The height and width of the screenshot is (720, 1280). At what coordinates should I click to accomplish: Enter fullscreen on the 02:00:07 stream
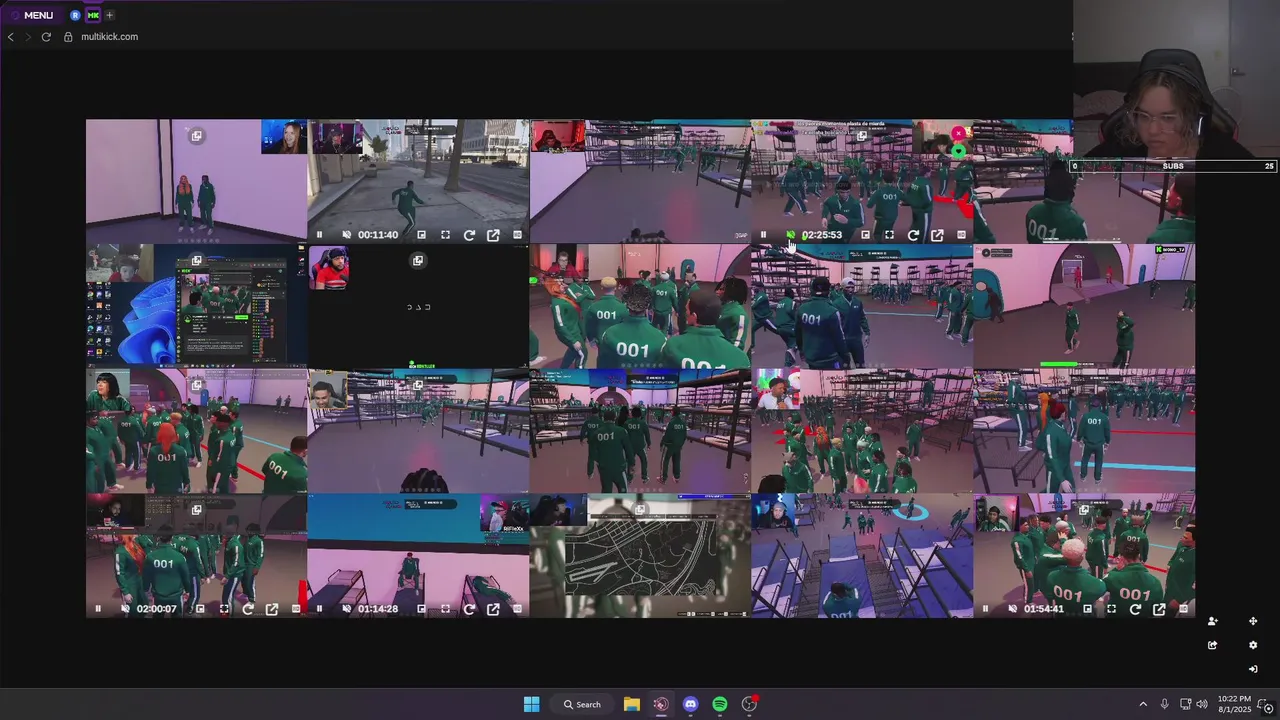[224, 609]
